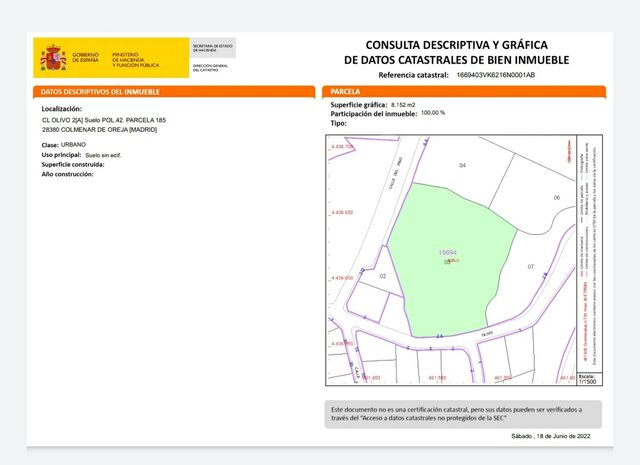Click 'DE DATOS CATASTRALES DE BIEN INMUEBLE' title line
Screen dimensions: 640x465
456,60
